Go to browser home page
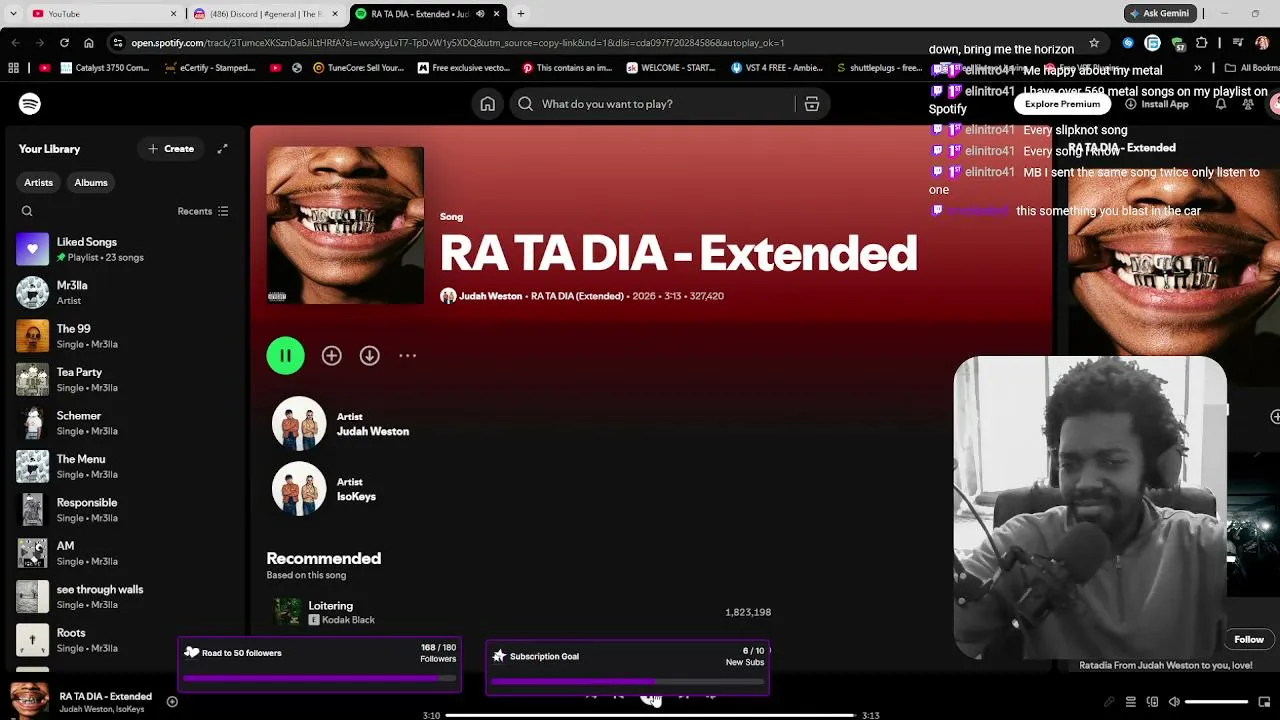This screenshot has height=720, width=1280. (x=89, y=43)
